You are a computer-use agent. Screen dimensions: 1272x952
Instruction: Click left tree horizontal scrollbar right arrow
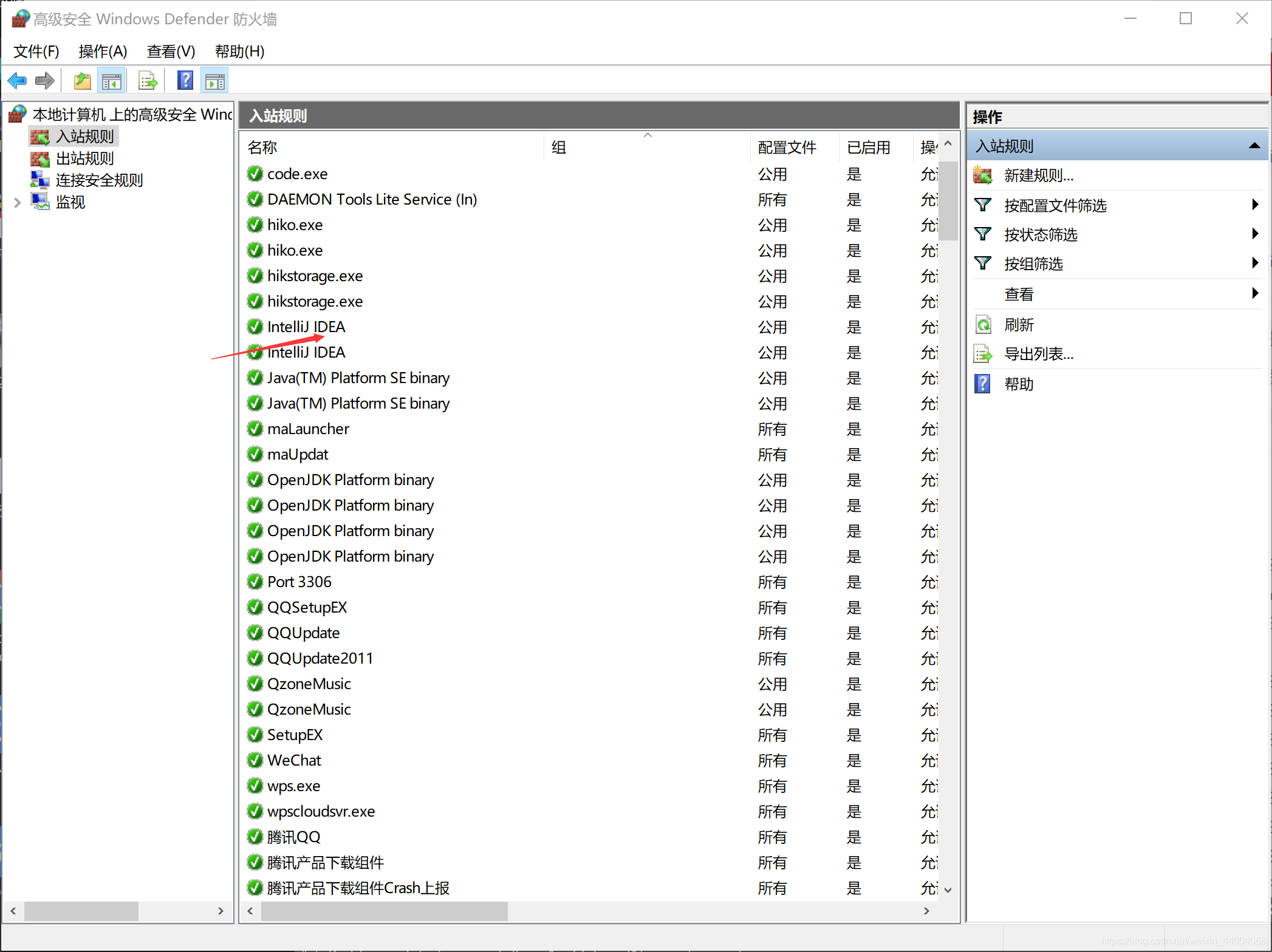pyautogui.click(x=221, y=911)
